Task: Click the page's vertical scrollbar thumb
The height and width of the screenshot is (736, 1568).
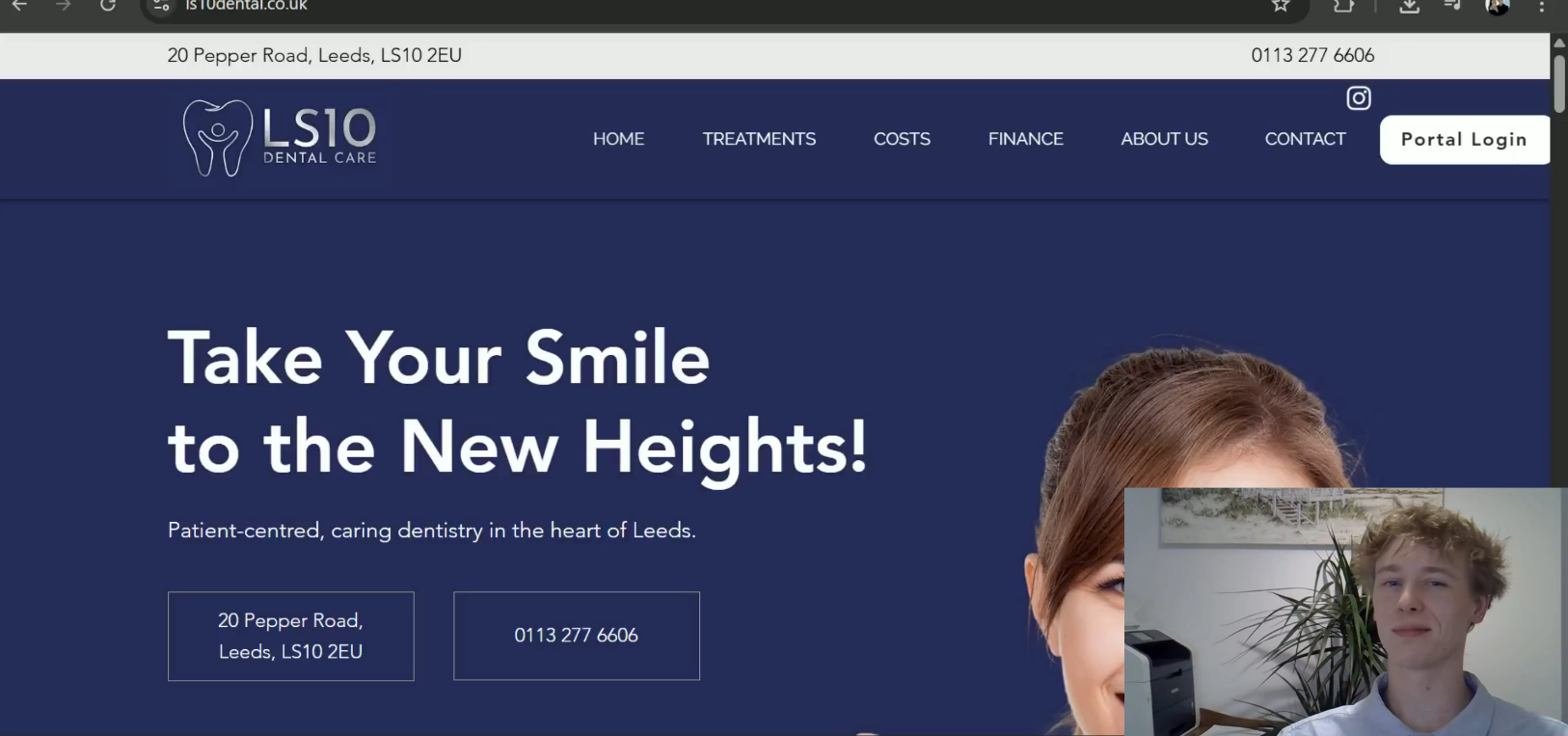Action: tap(1559, 84)
